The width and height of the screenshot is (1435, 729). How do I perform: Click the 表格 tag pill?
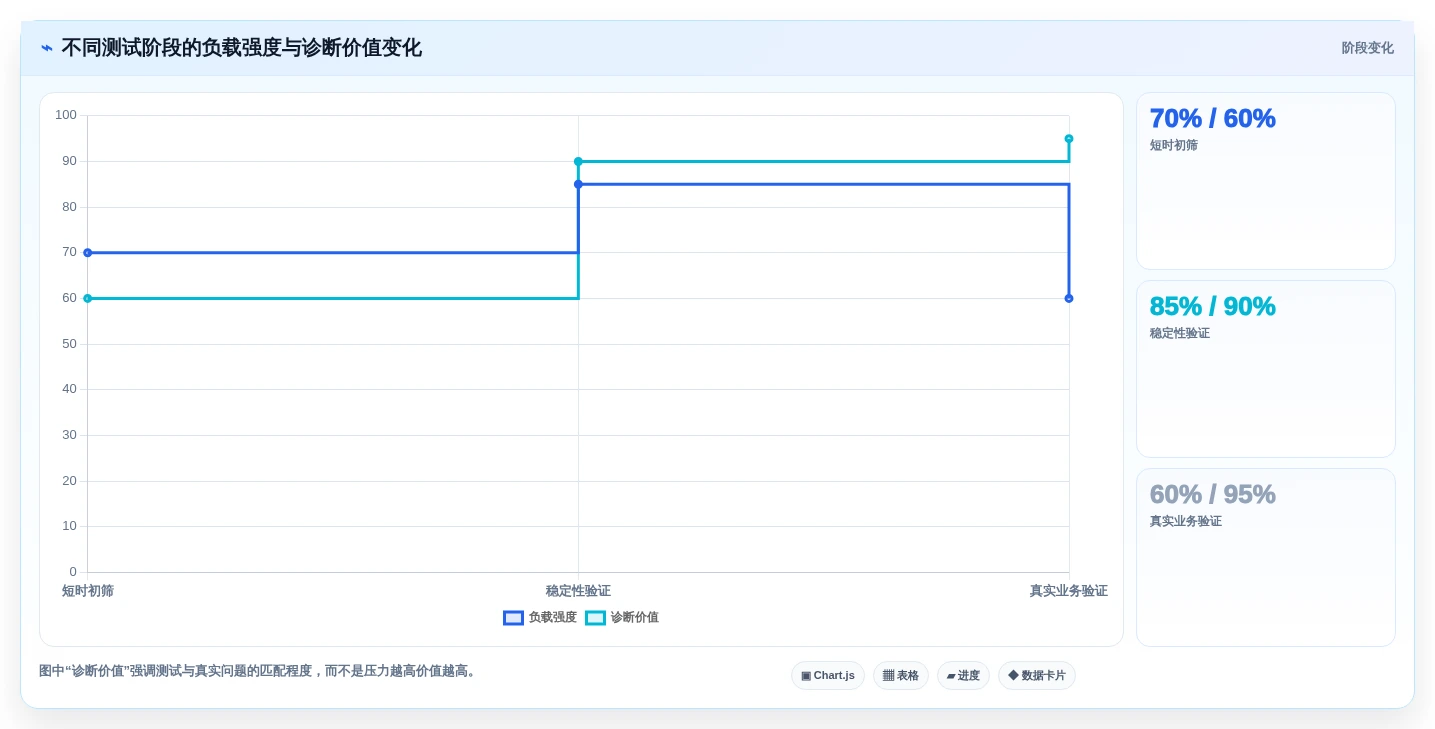[900, 676]
